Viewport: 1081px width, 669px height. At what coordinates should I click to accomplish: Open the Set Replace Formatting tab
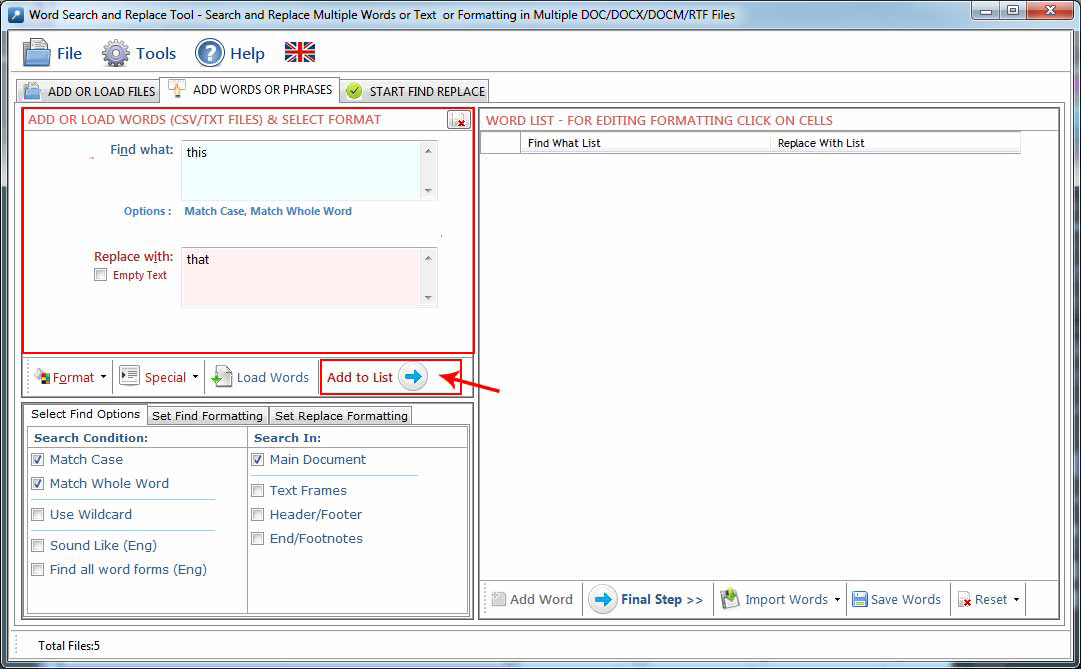pos(341,416)
